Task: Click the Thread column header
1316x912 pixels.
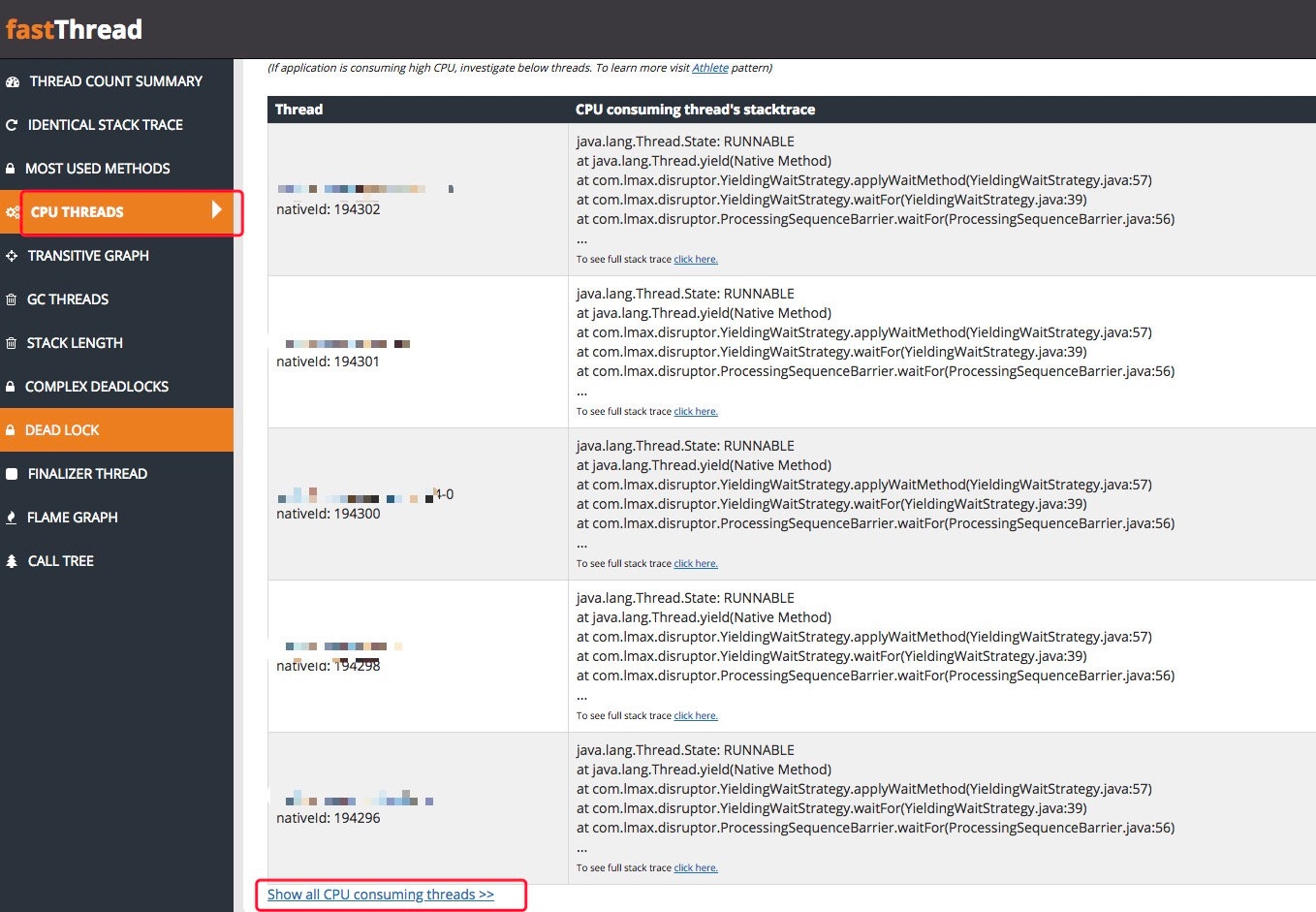Action: coord(298,110)
